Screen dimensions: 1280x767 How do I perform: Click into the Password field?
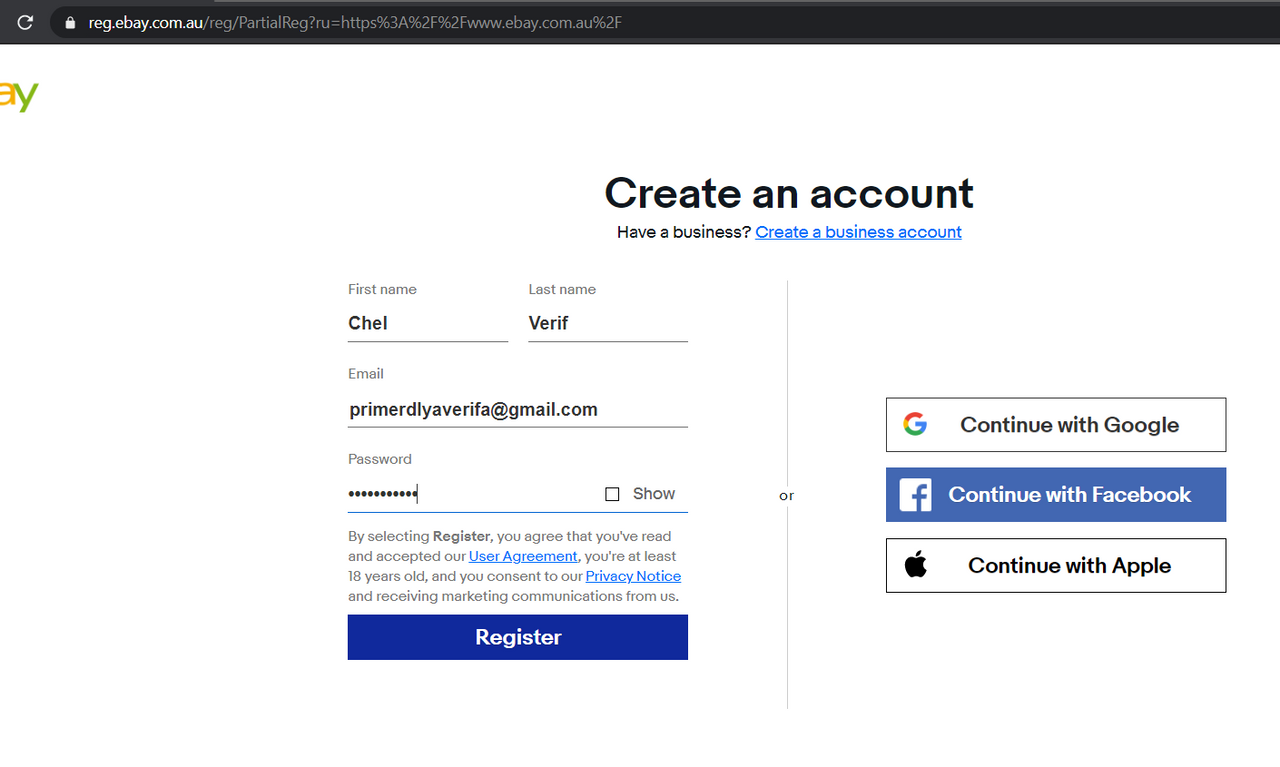pos(470,494)
